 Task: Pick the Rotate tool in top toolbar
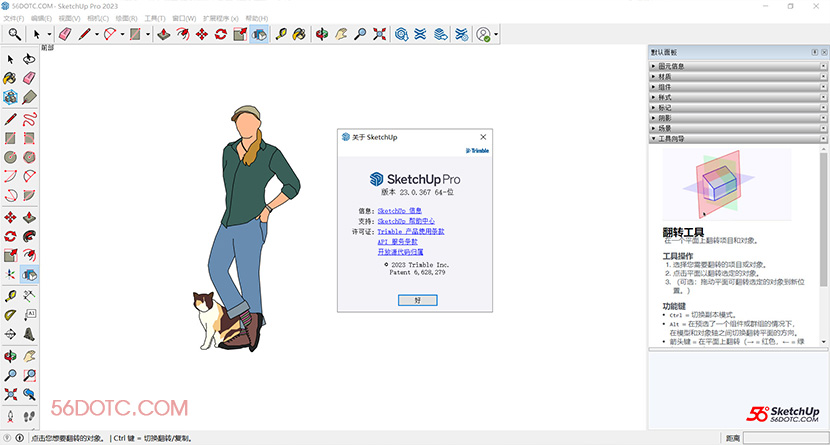pyautogui.click(x=221, y=34)
